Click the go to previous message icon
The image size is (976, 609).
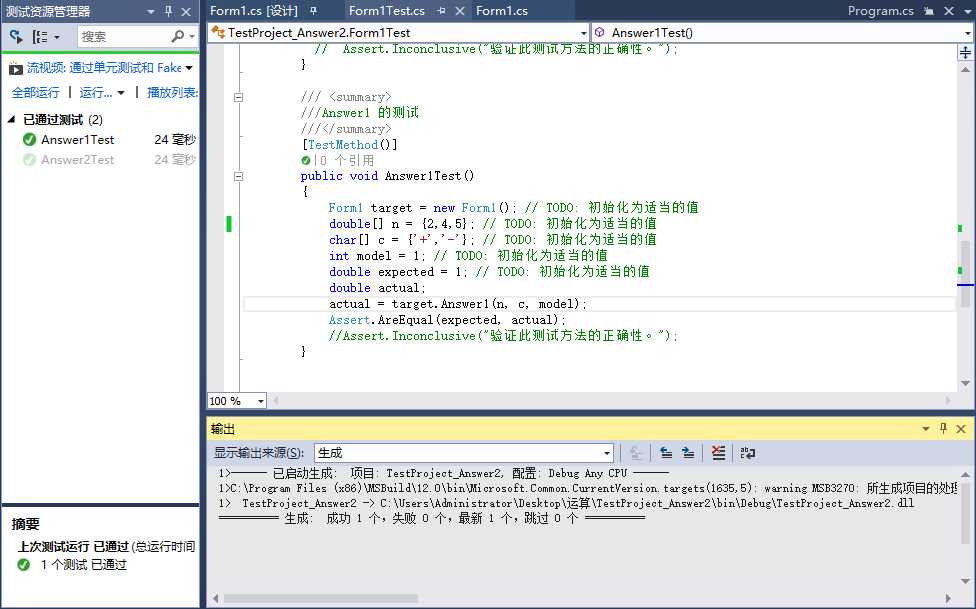[665, 453]
